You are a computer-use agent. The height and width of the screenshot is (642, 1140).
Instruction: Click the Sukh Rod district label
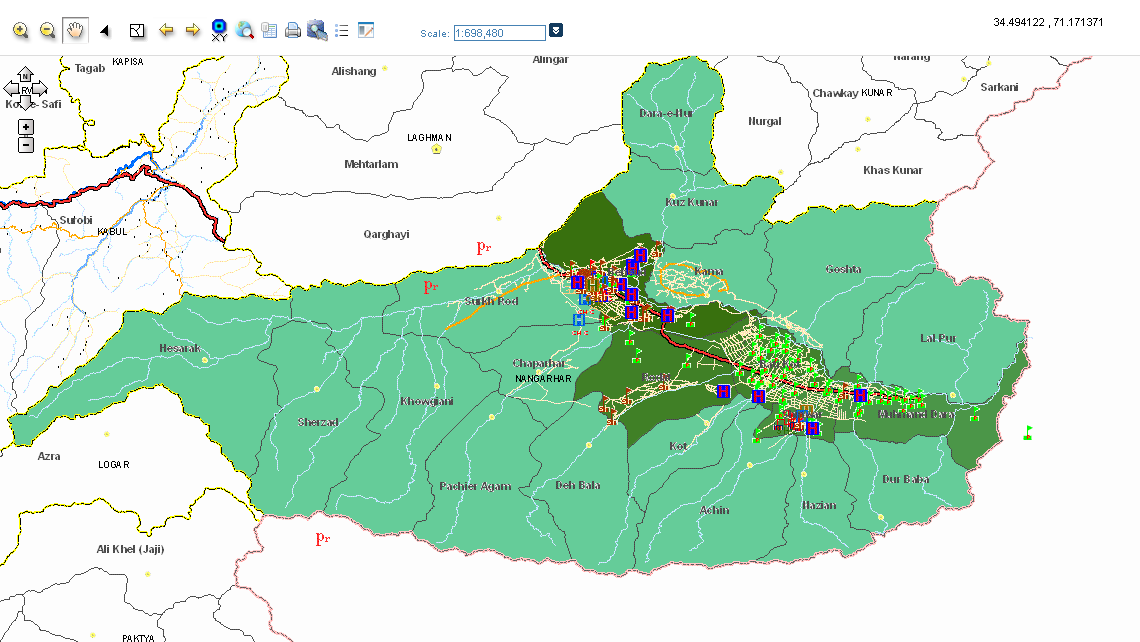pos(491,301)
